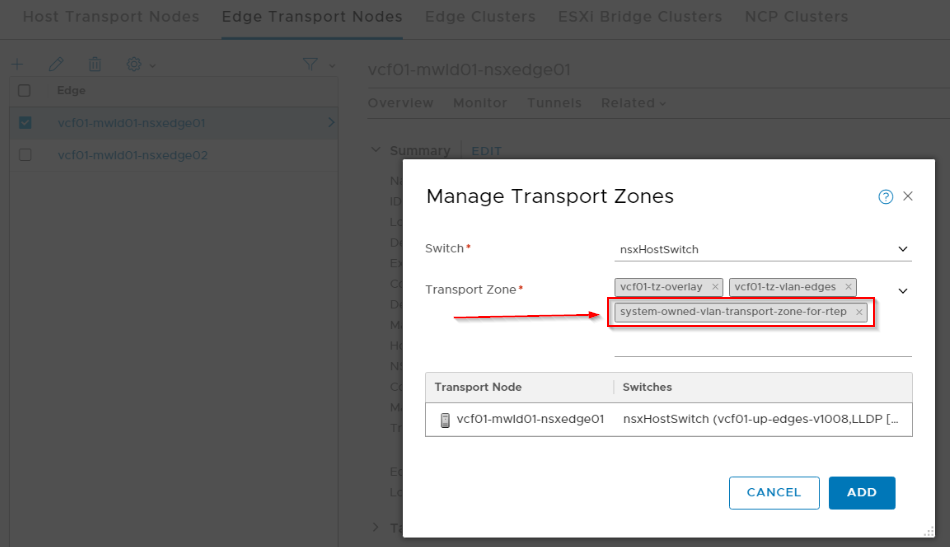The height and width of the screenshot is (547, 950).
Task: Click the filter funnel icon
Action: pos(311,64)
